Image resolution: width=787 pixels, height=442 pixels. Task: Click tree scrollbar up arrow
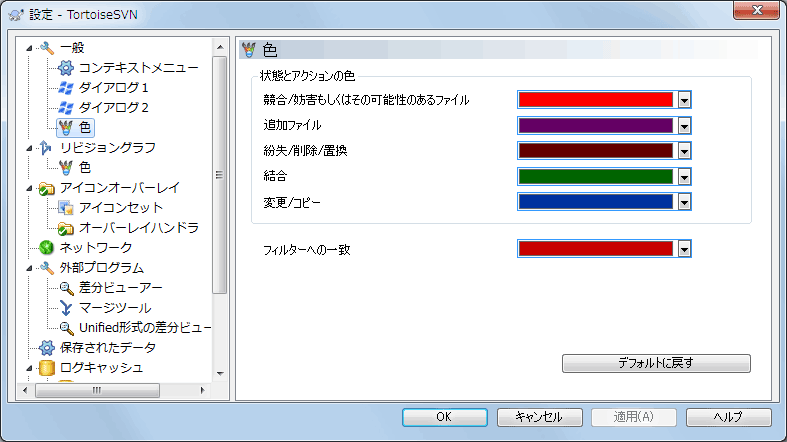[220, 47]
